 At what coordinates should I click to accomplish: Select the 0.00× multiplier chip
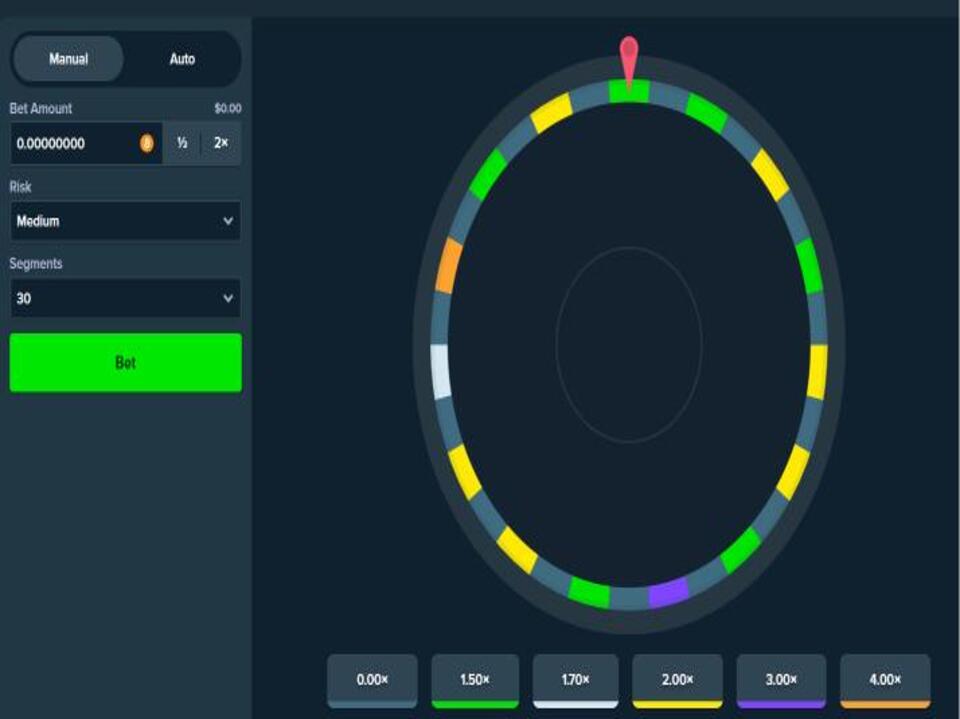tap(374, 679)
